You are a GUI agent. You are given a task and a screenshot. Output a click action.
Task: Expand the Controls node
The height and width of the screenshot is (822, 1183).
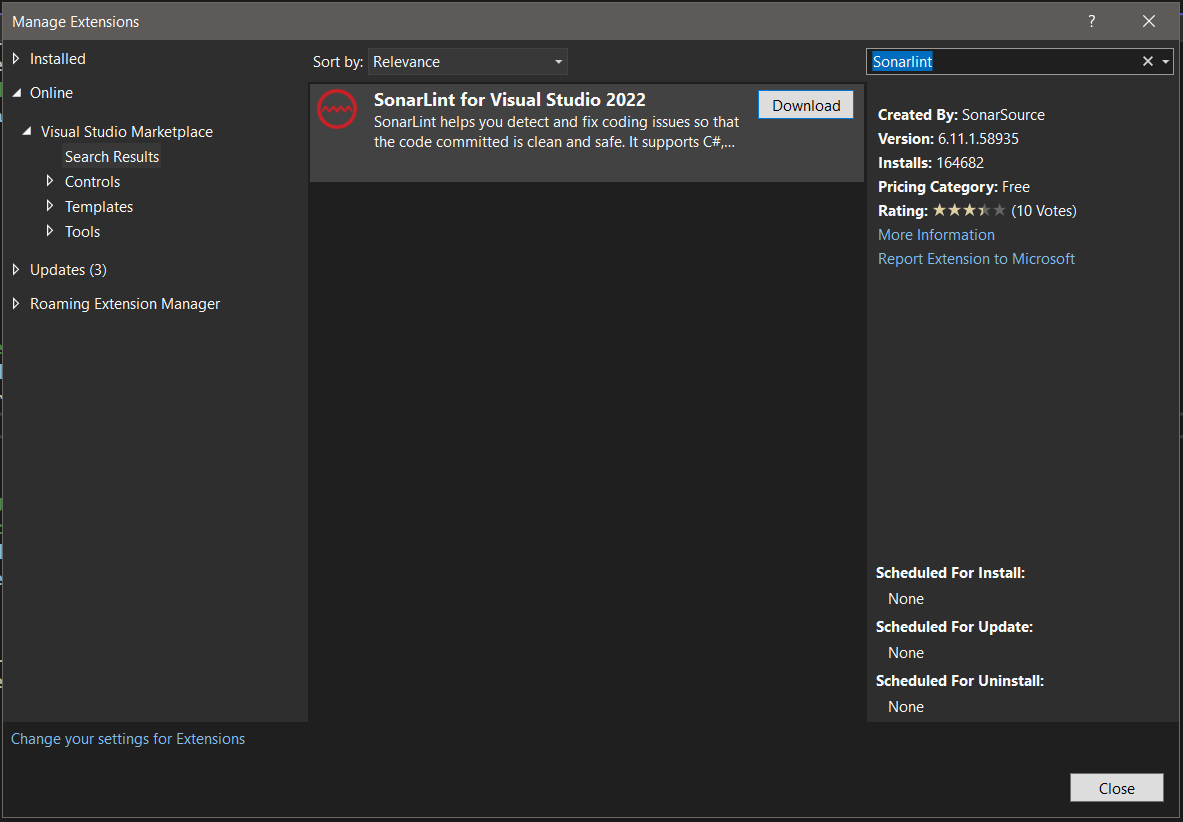coord(50,181)
